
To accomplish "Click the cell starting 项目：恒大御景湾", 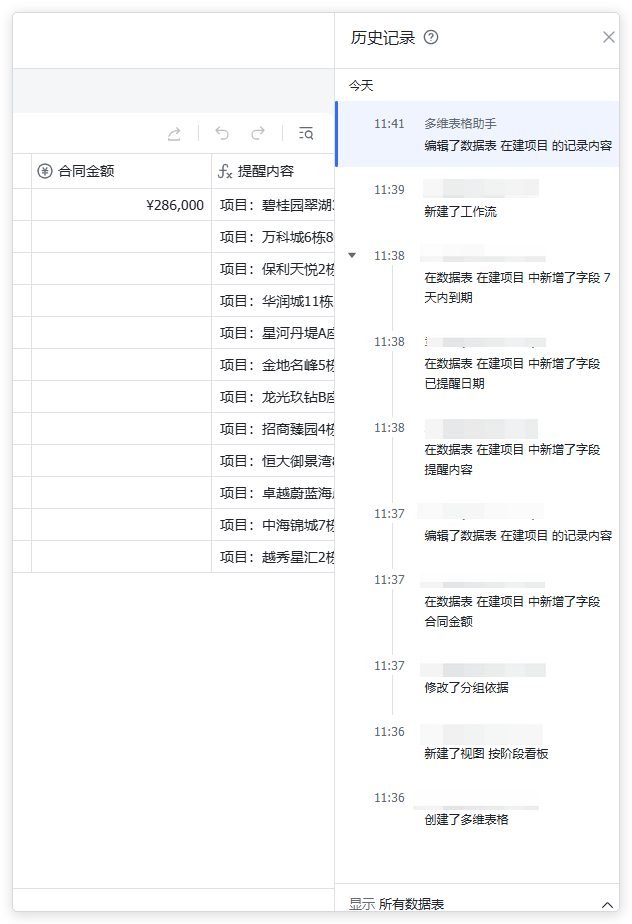I will click(273, 461).
